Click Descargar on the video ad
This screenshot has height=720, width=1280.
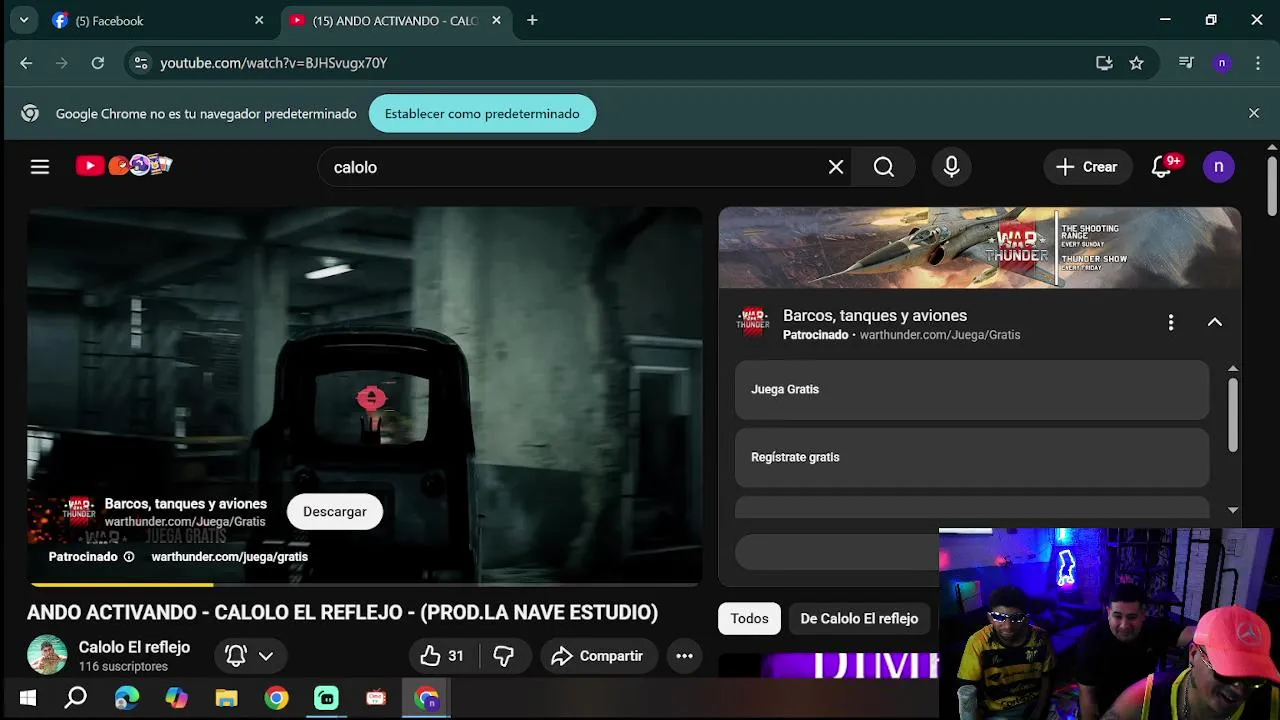pyautogui.click(x=335, y=511)
